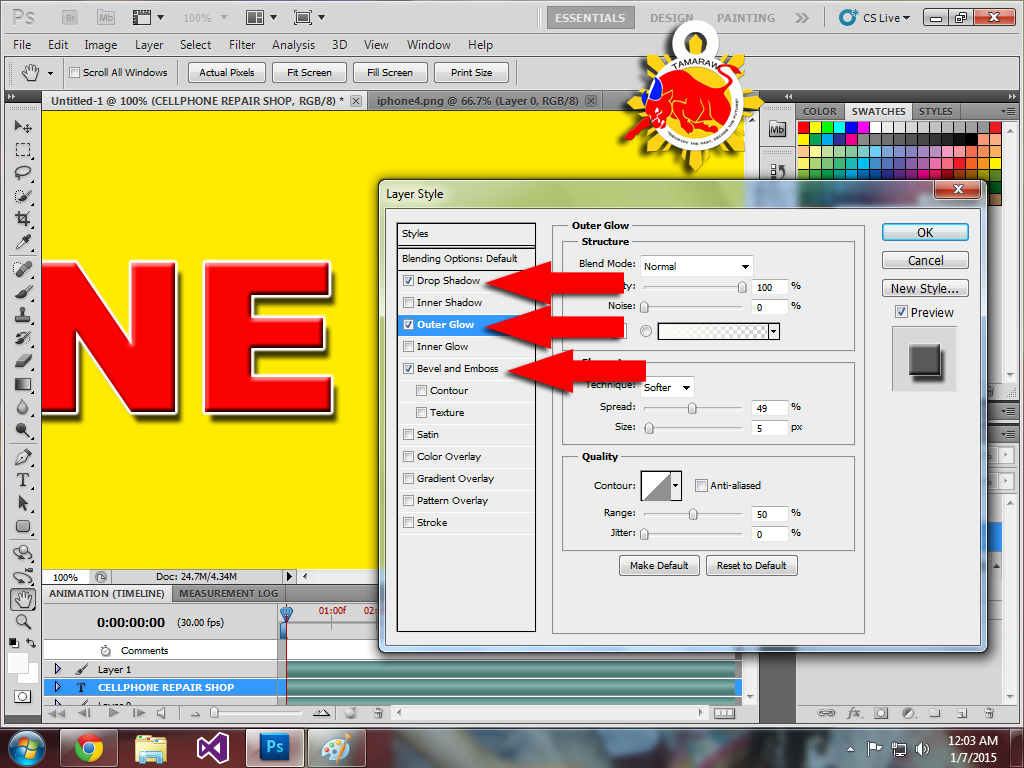Switch to the Measurement Log tab
Viewport: 1024px width, 768px height.
(x=228, y=593)
